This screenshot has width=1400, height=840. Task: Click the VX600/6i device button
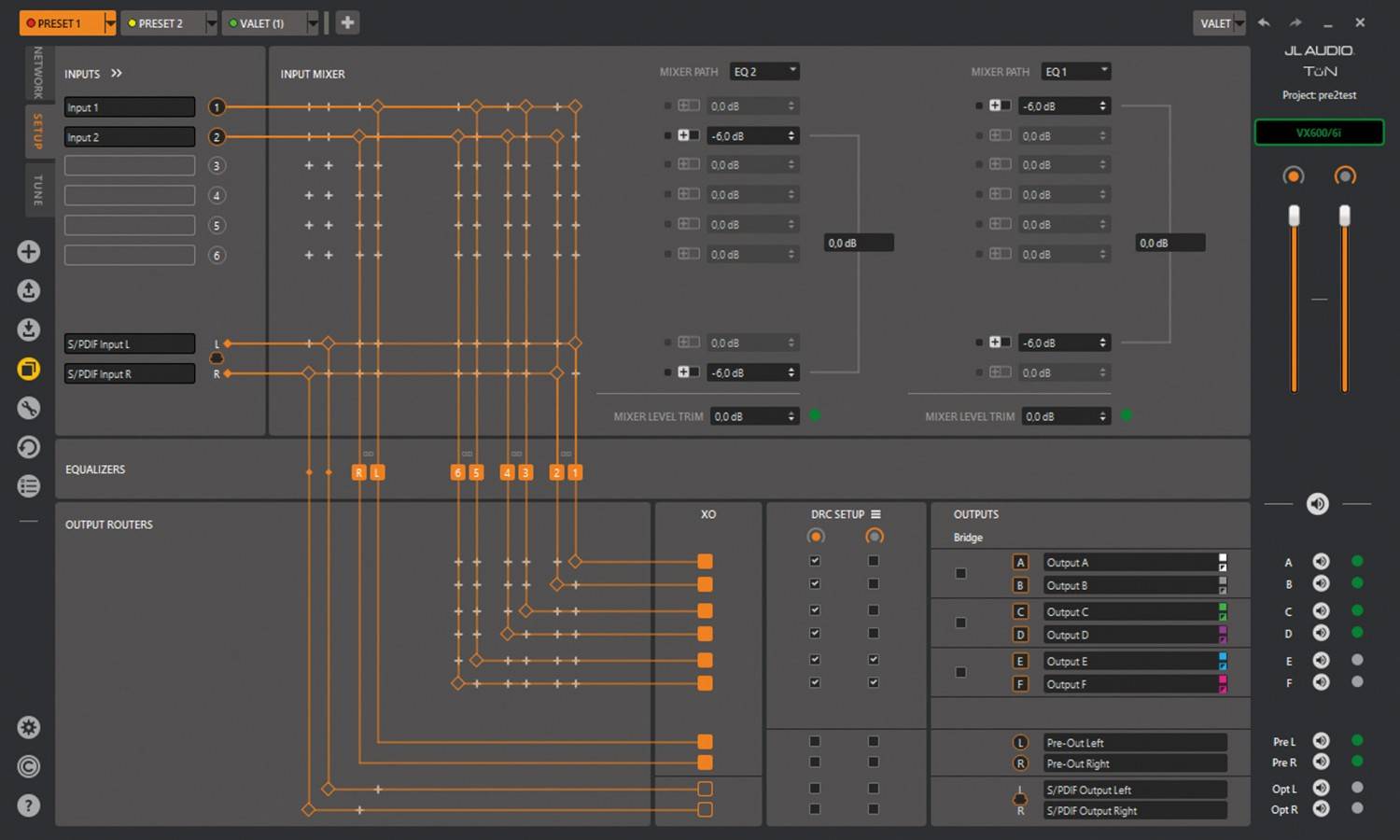tap(1318, 133)
